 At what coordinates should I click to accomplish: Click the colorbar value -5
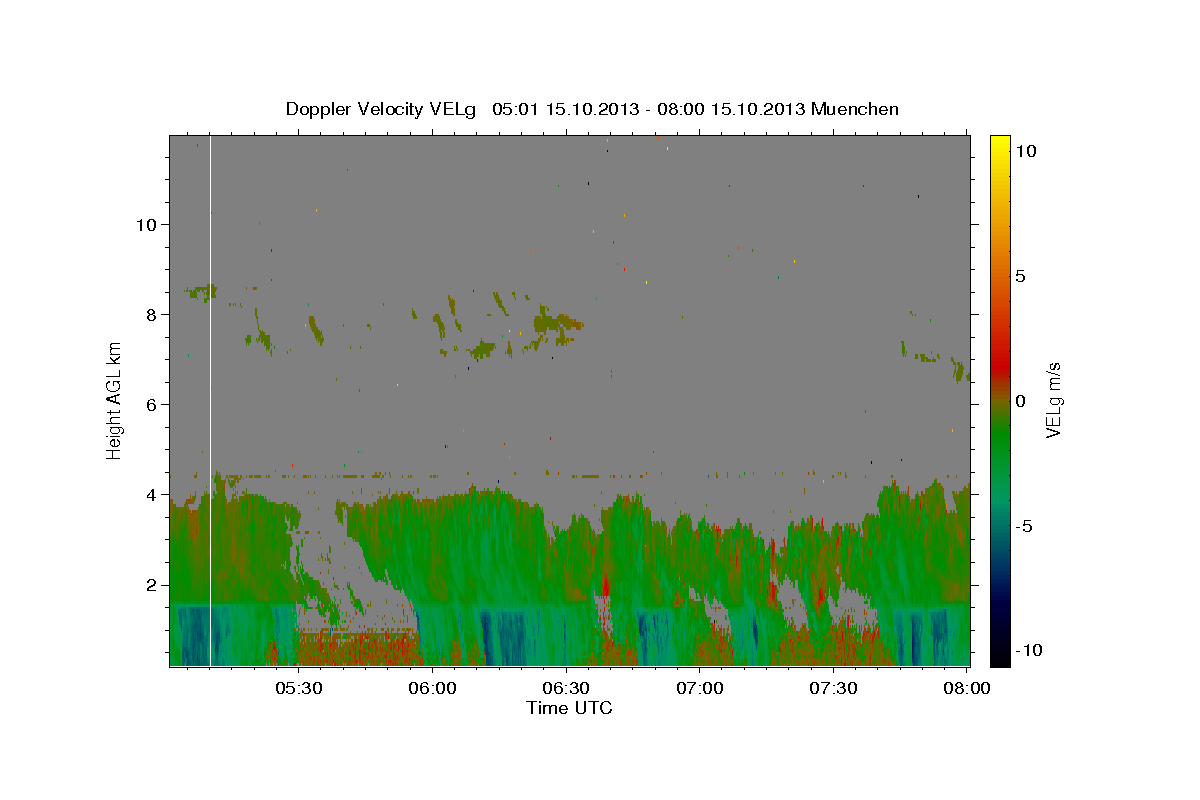coord(1025,526)
